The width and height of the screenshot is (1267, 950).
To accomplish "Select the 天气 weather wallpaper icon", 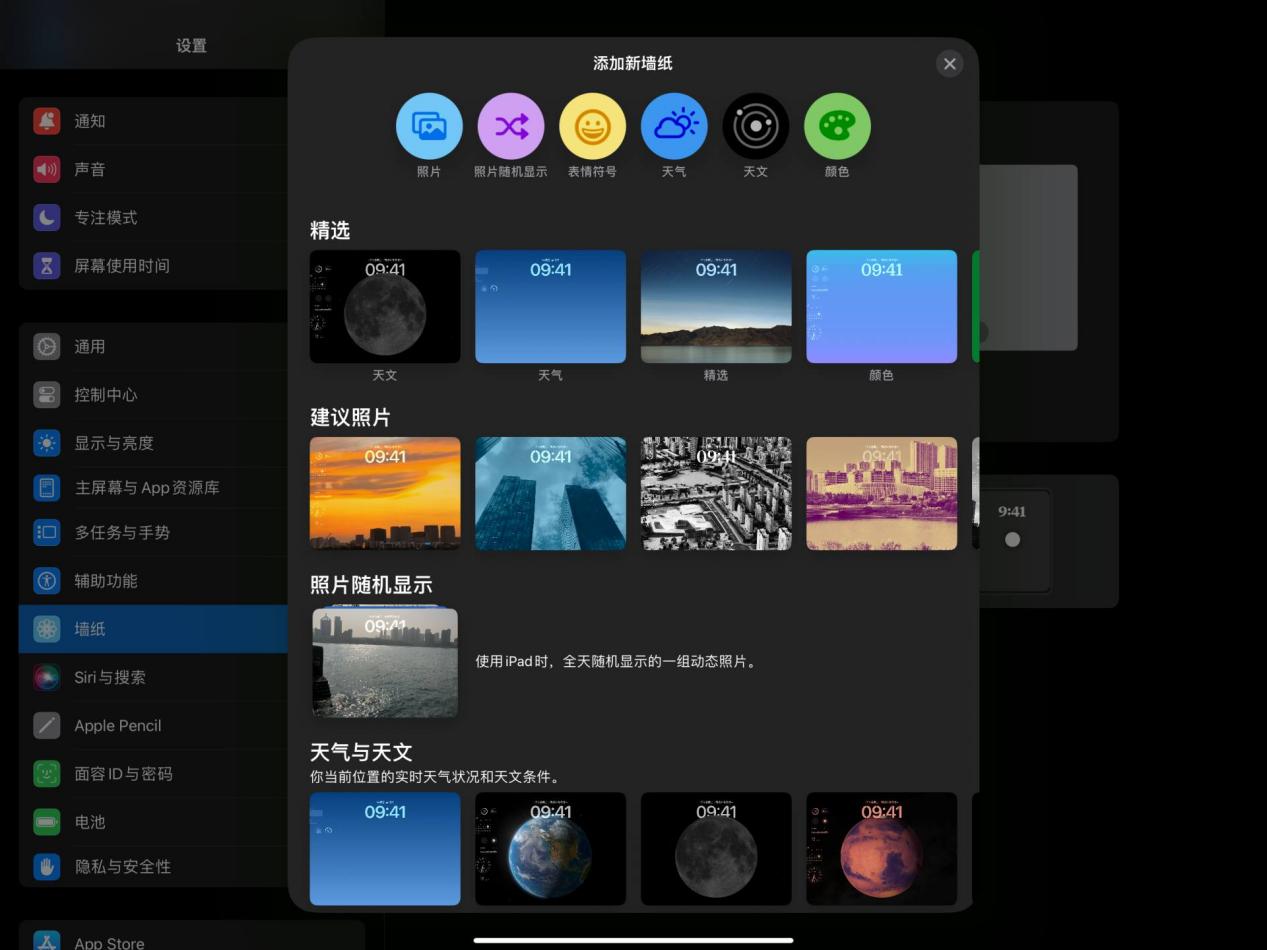I will tap(674, 125).
